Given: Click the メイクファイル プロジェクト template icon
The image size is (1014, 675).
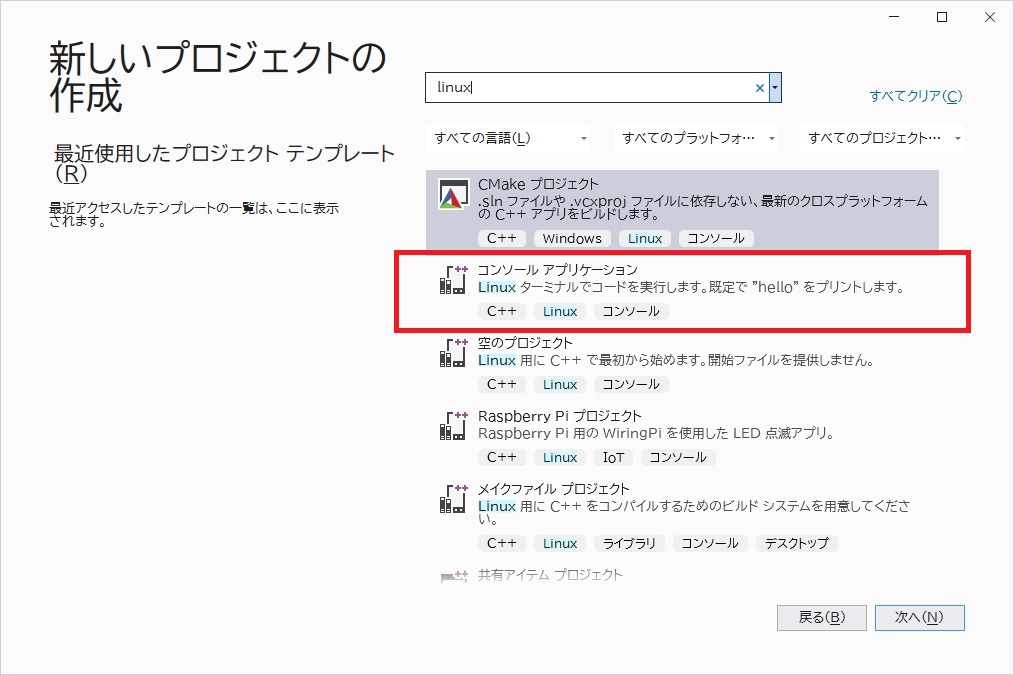Looking at the screenshot, I should 453,498.
